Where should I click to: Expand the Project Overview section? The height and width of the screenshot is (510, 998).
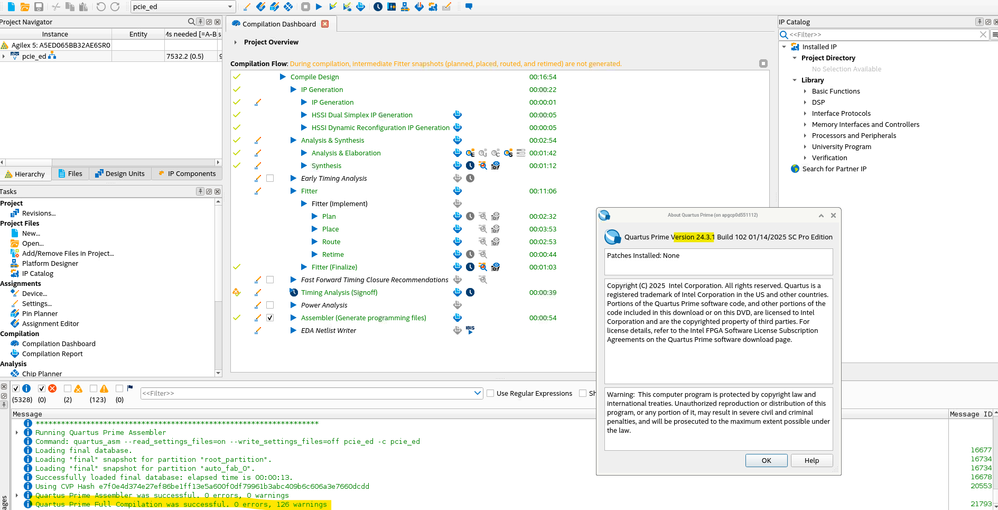236,43
